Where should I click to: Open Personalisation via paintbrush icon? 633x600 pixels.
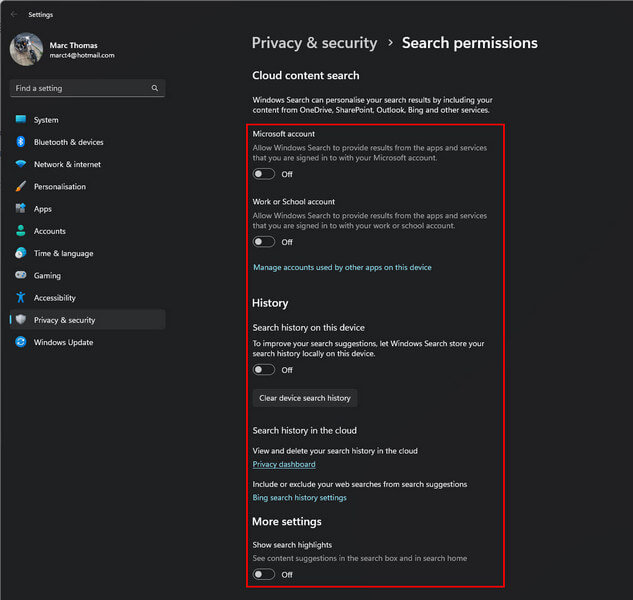(21, 186)
